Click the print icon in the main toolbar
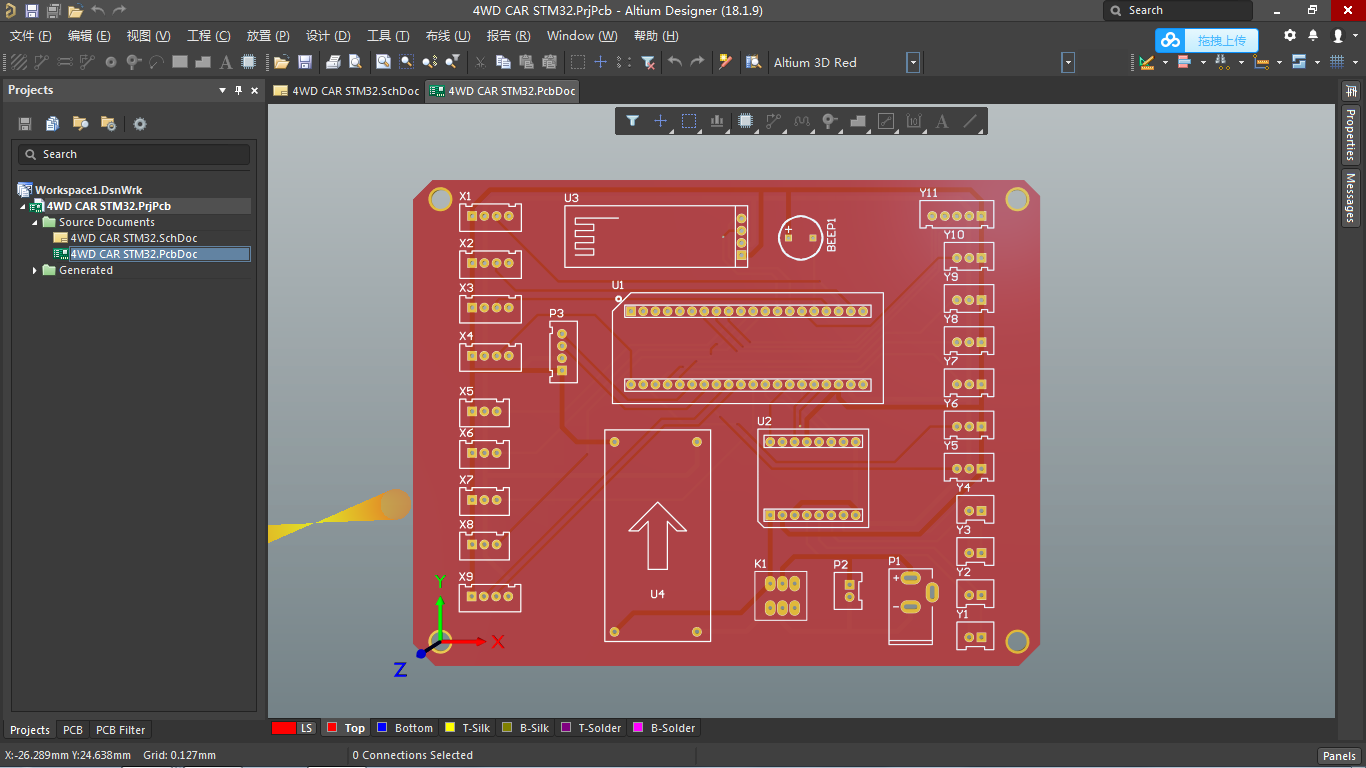The width and height of the screenshot is (1366, 768). [x=333, y=62]
